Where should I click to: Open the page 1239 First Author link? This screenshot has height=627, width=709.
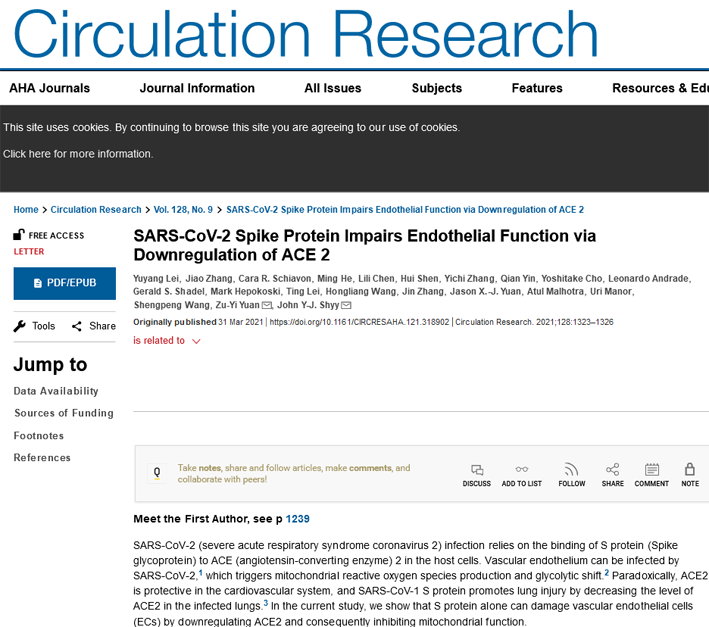click(298, 519)
